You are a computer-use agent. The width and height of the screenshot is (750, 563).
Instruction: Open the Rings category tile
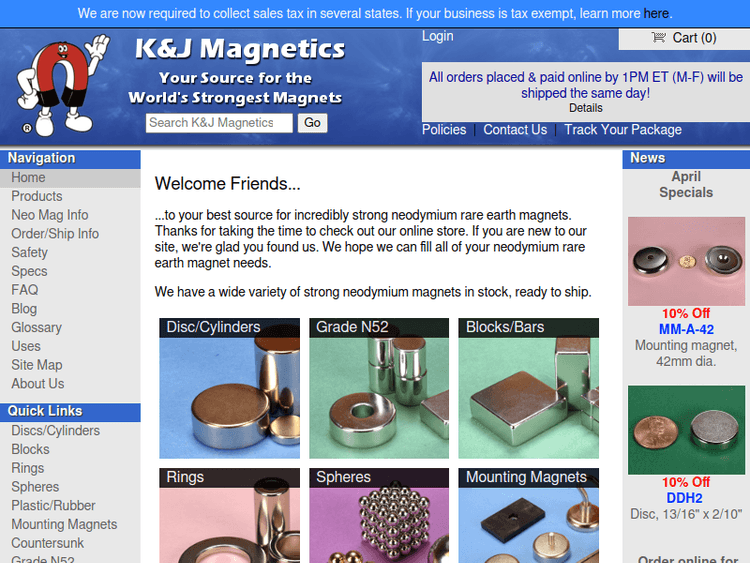tap(230, 516)
